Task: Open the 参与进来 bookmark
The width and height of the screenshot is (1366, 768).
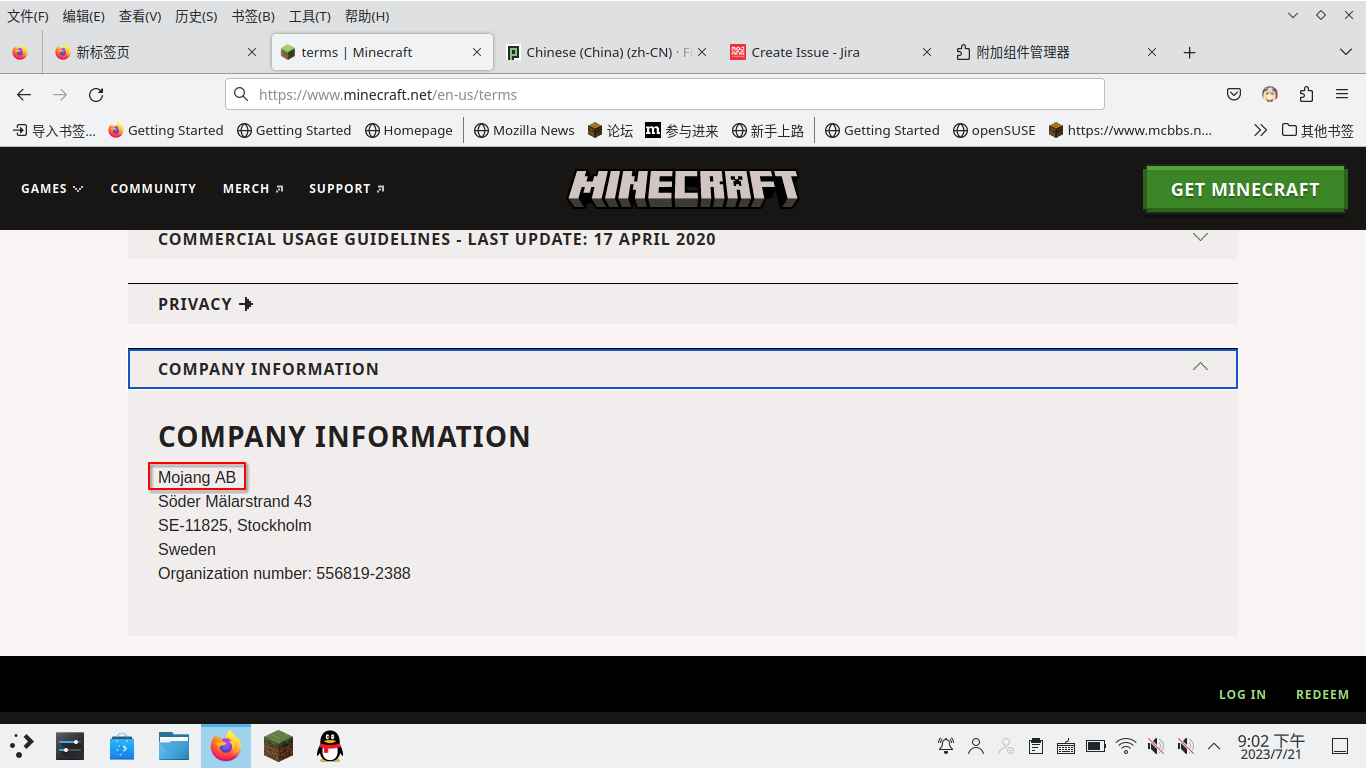Action: [x=682, y=130]
